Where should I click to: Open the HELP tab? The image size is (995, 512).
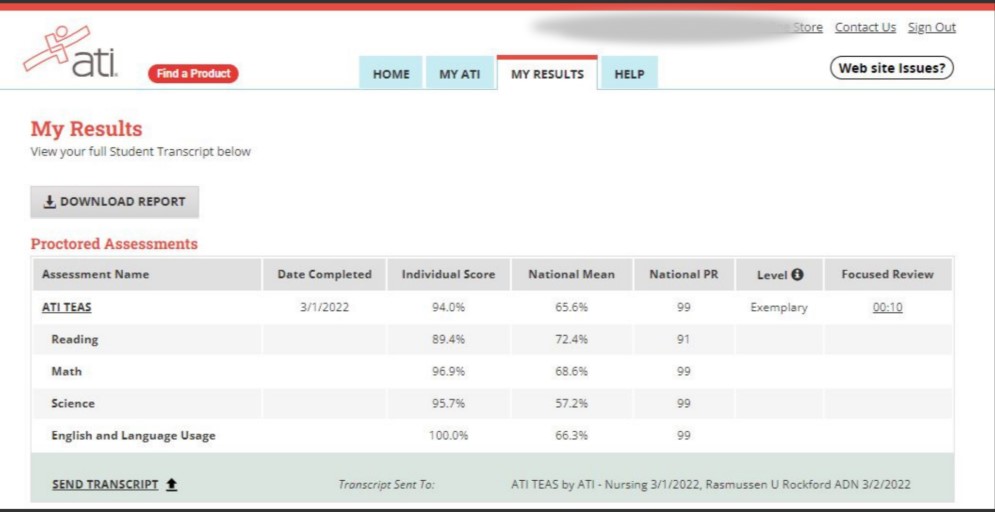tap(629, 74)
